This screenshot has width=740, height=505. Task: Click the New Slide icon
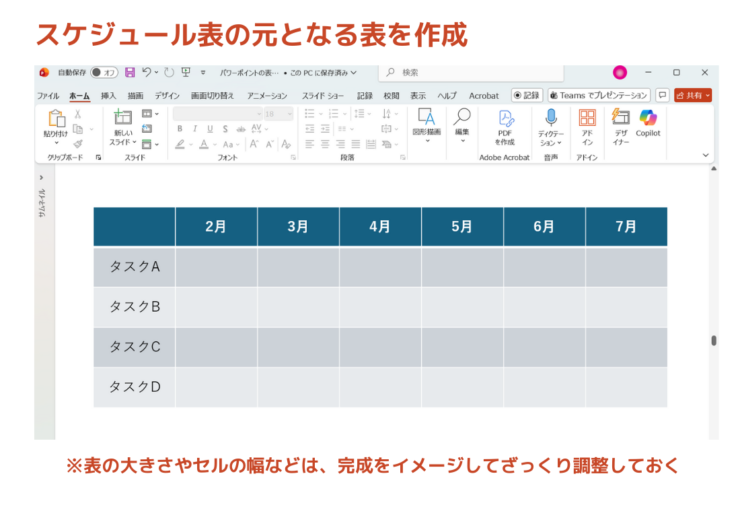click(x=123, y=117)
